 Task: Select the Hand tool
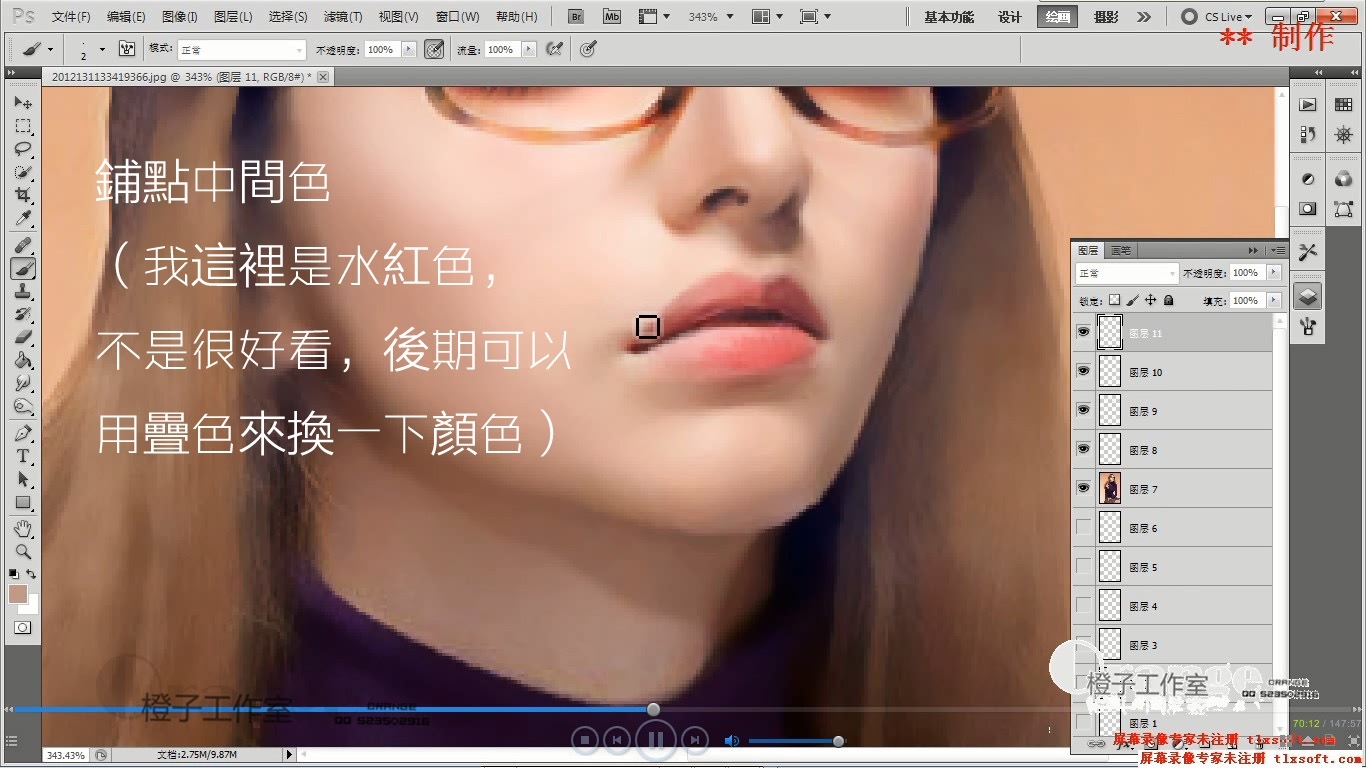point(23,528)
